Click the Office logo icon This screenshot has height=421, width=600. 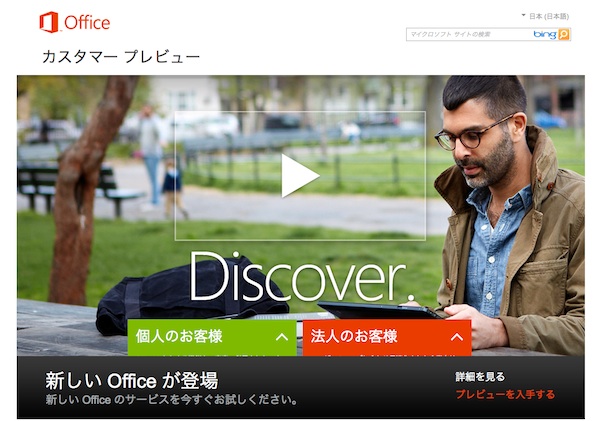pyautogui.click(x=49, y=22)
